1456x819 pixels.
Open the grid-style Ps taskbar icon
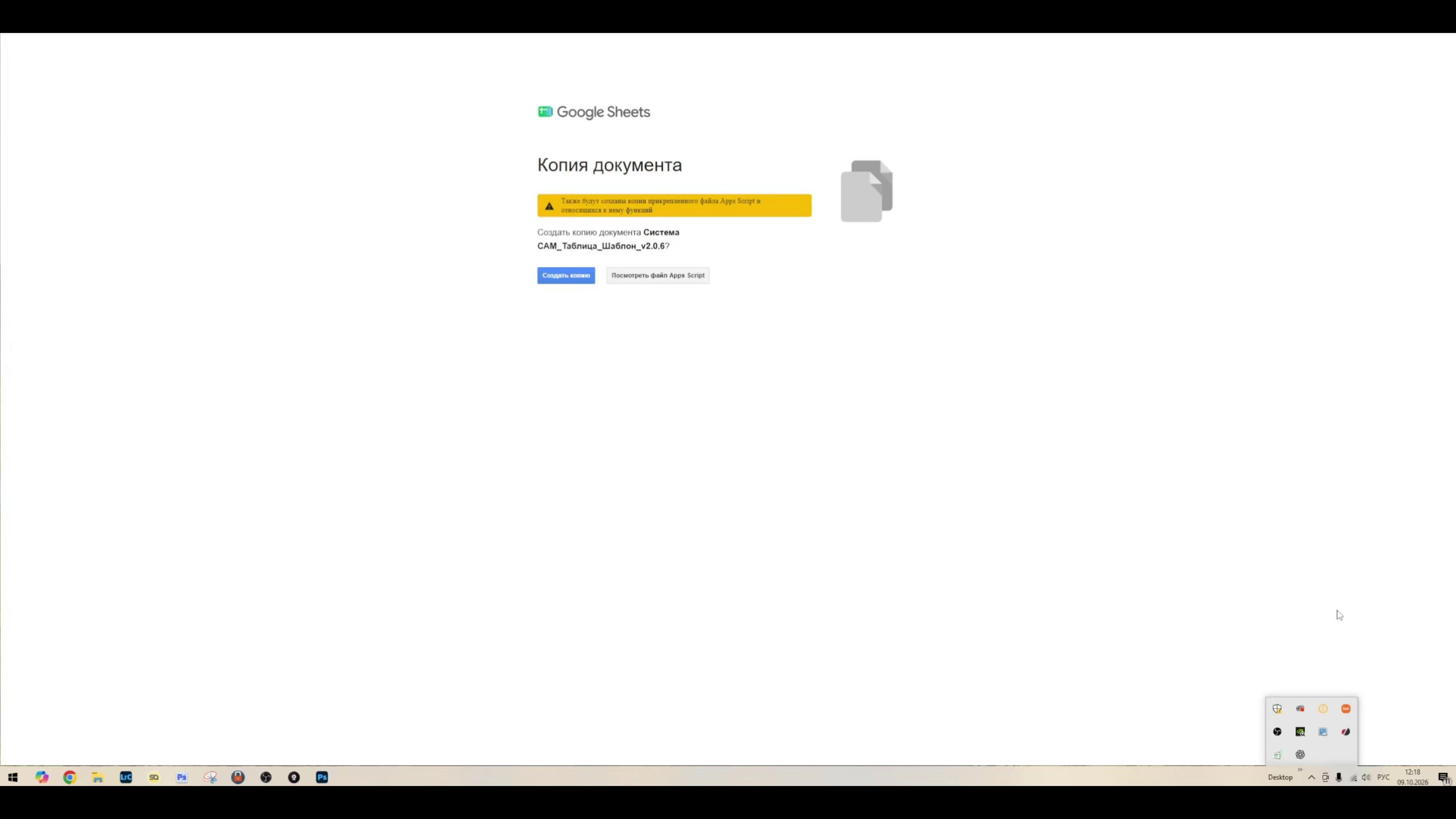(x=181, y=777)
